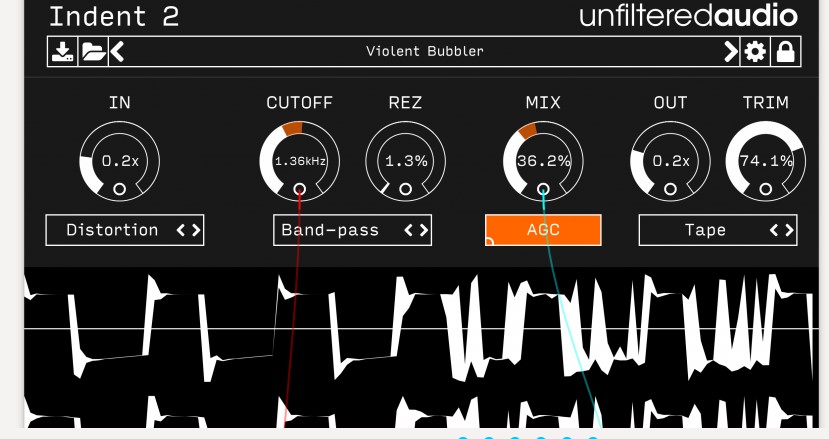Open the Tape mode selector
The image size is (829, 439).
718,230
